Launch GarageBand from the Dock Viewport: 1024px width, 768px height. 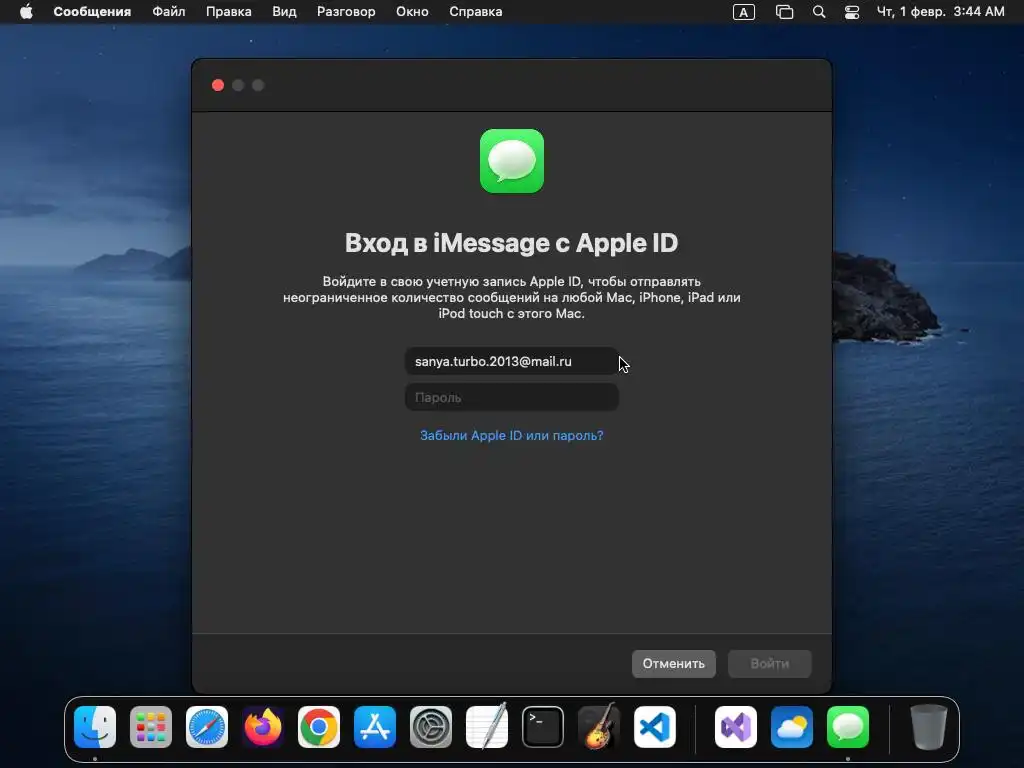(x=599, y=727)
